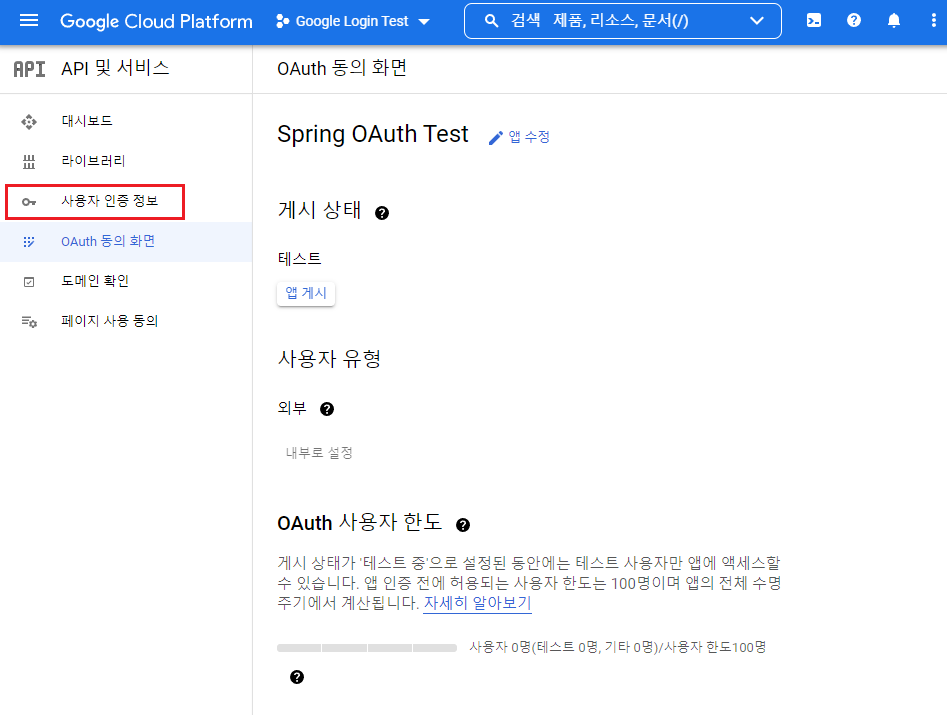947x715 pixels.
Task: Click the OAuth user quota progress bar
Action: (x=367, y=648)
